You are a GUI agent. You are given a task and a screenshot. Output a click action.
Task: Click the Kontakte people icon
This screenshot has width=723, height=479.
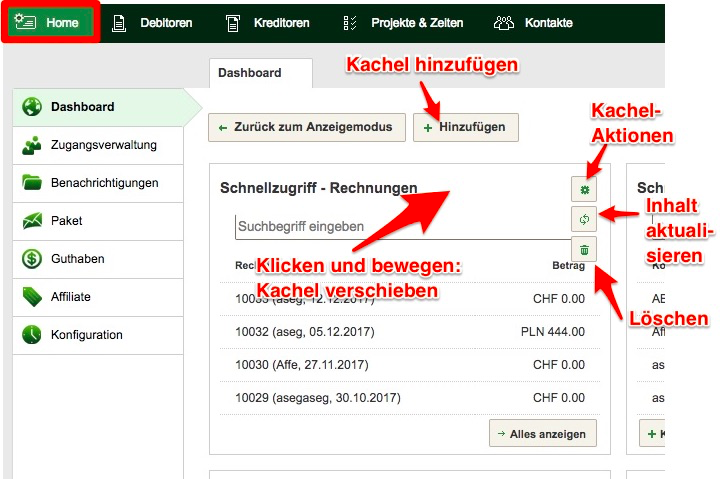coord(504,23)
